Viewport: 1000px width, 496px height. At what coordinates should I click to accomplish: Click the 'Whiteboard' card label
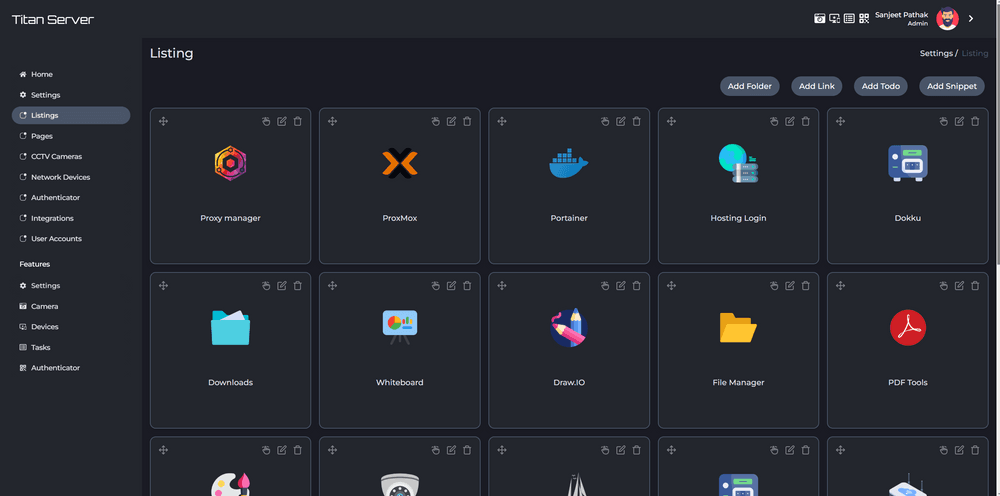click(x=399, y=383)
